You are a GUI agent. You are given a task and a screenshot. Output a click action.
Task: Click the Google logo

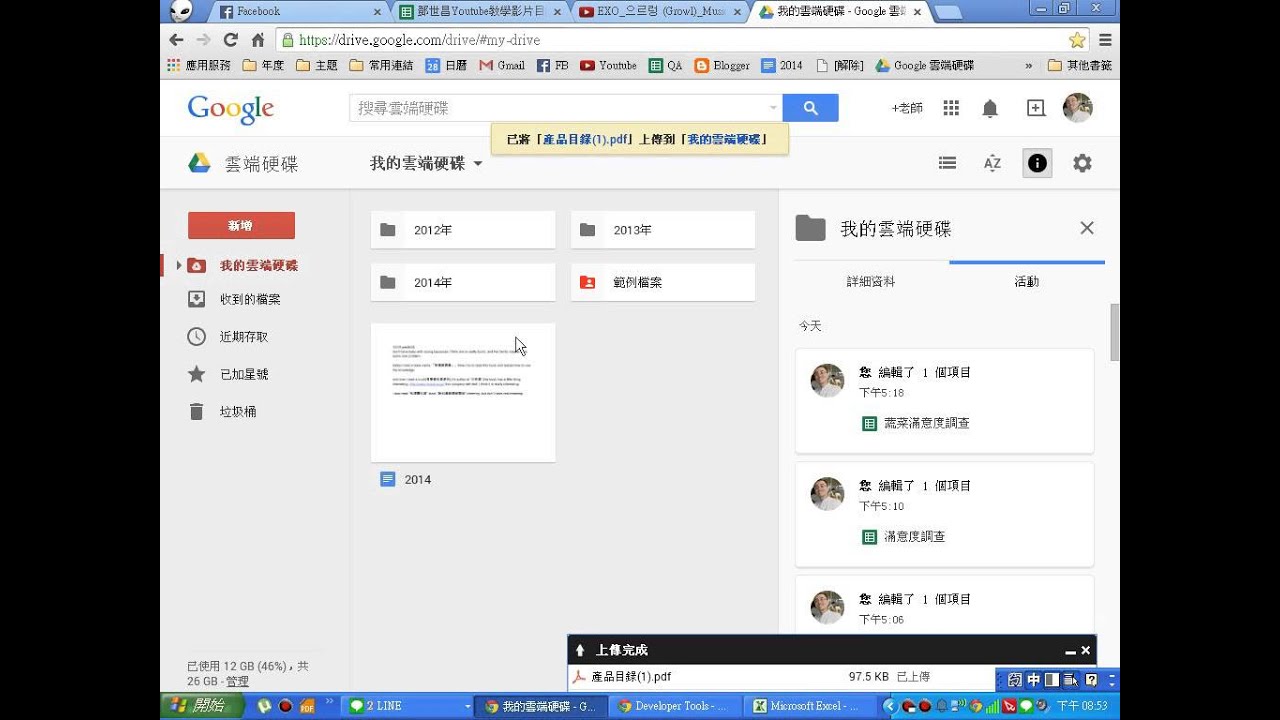(230, 109)
